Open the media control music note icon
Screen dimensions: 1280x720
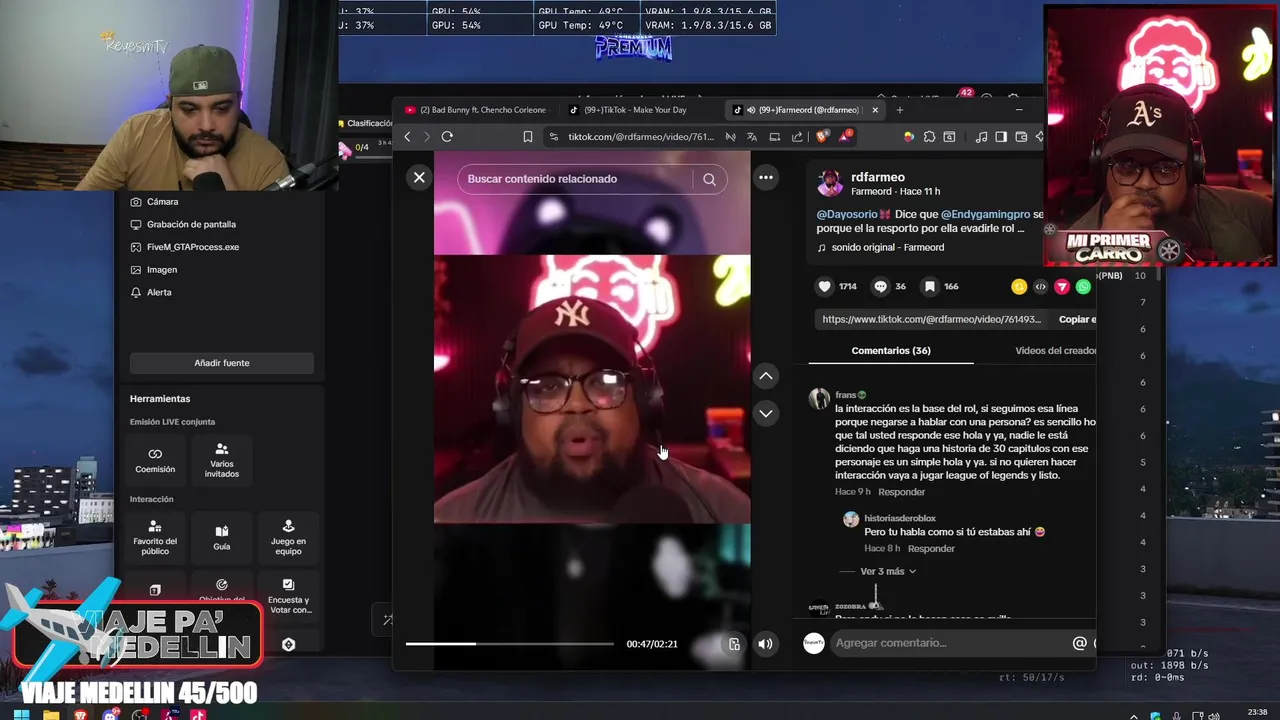coord(981,137)
